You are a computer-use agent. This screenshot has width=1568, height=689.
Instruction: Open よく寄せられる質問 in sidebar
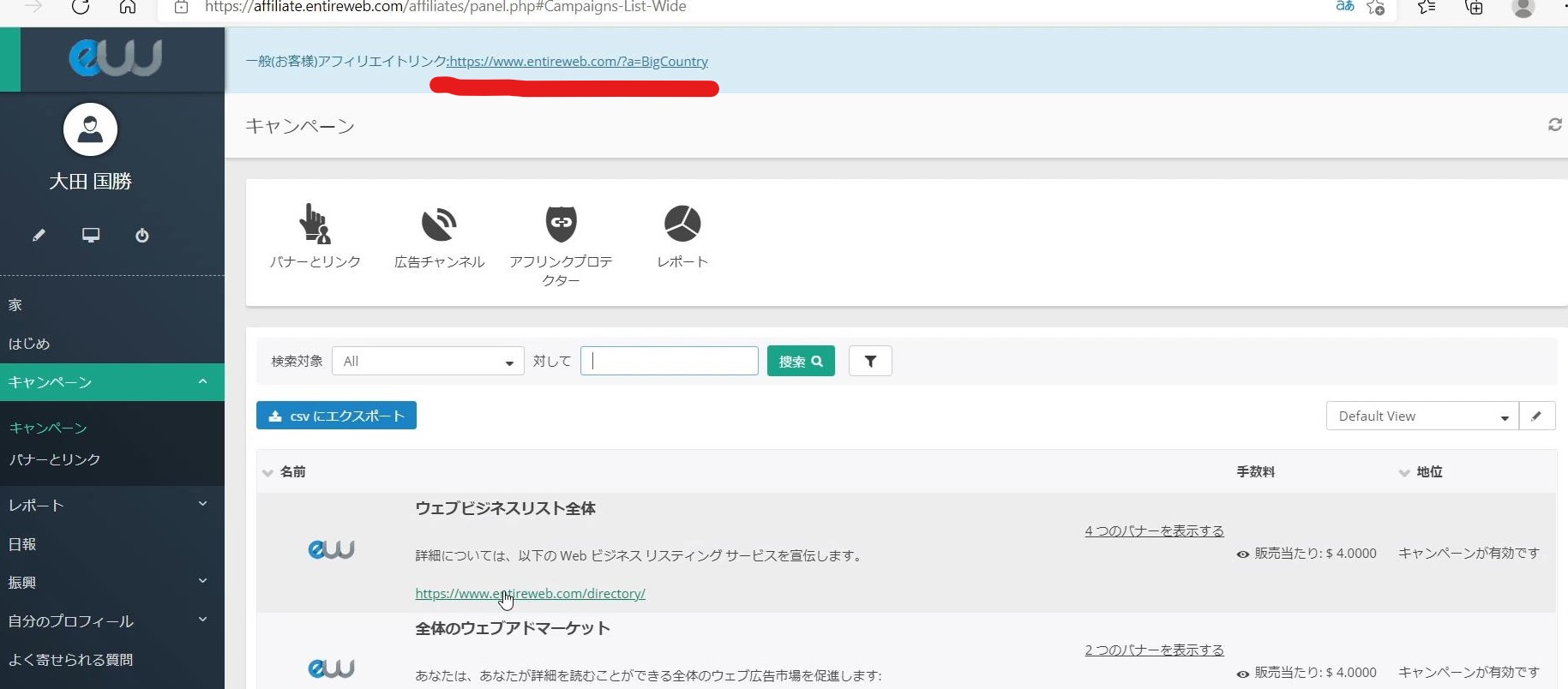point(70,659)
